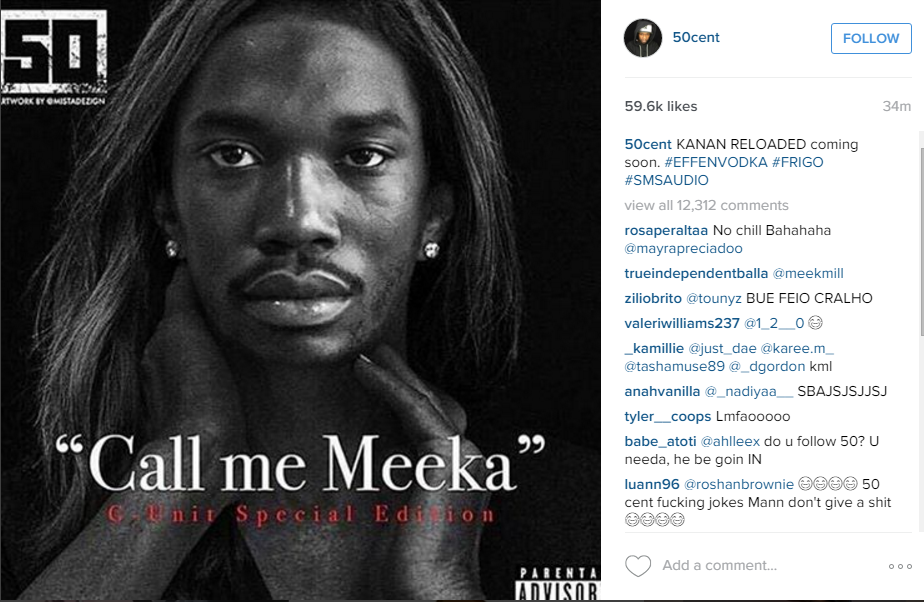The image size is (924, 602).
Task: Click the 59.6k likes count
Action: (x=661, y=106)
